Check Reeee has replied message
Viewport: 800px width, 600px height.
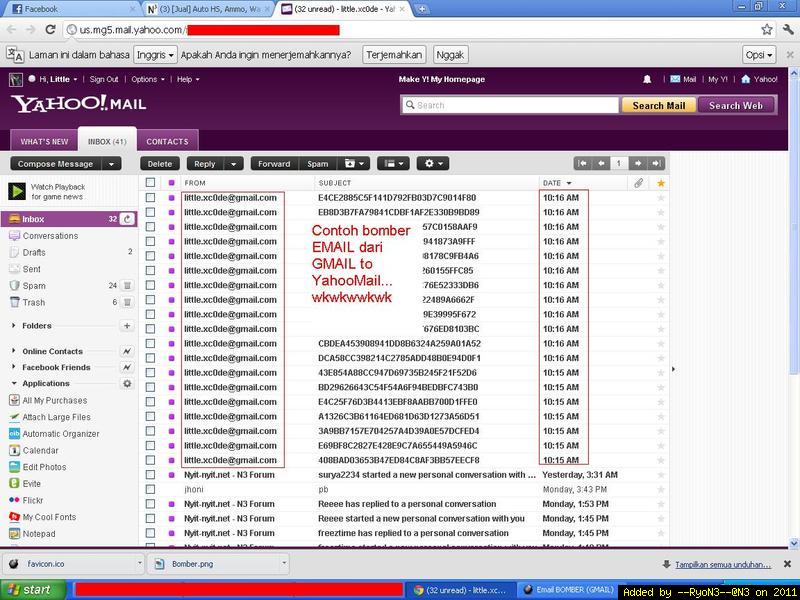150,504
